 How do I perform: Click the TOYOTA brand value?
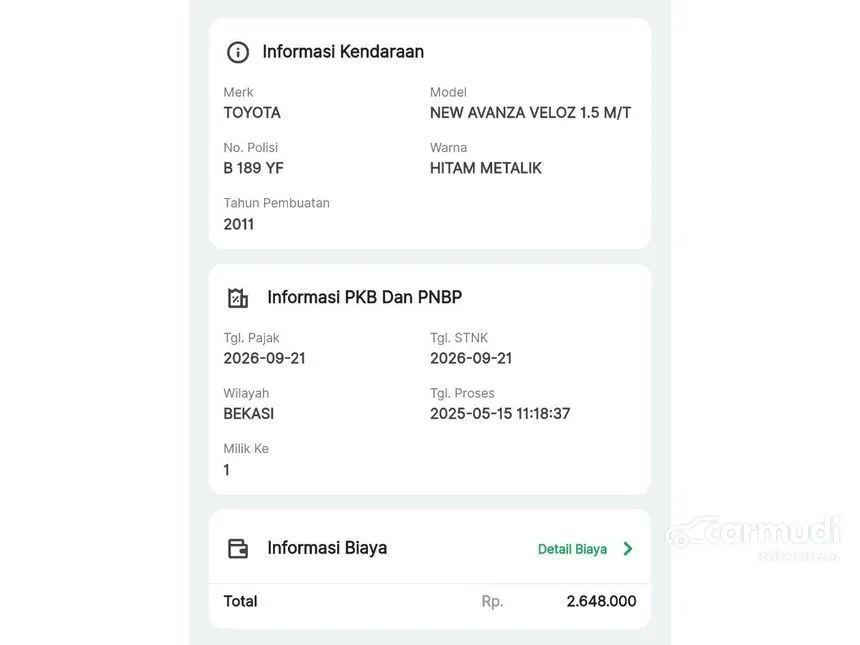252,112
